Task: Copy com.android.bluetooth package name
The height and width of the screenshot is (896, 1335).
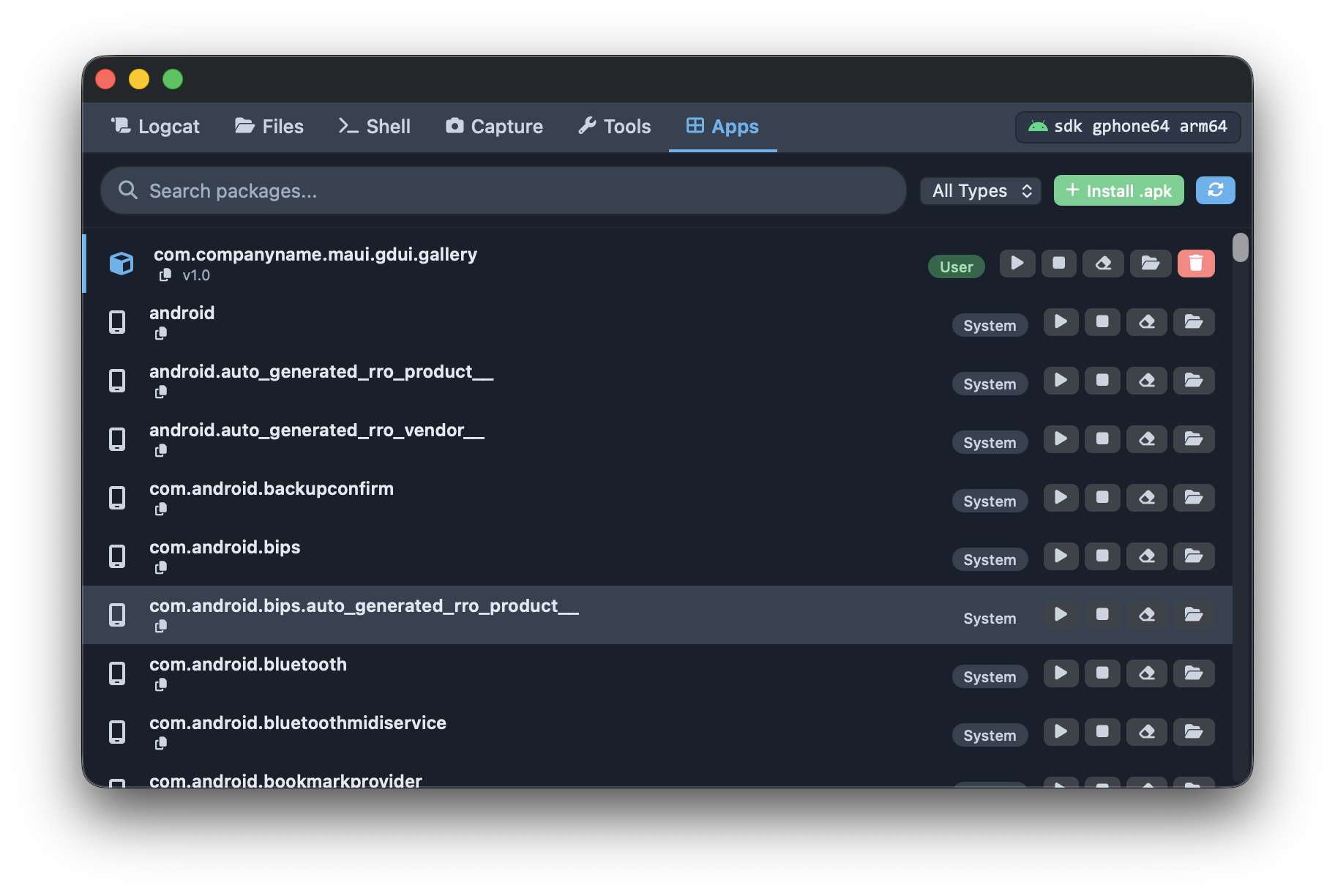Action: pyautogui.click(x=161, y=685)
